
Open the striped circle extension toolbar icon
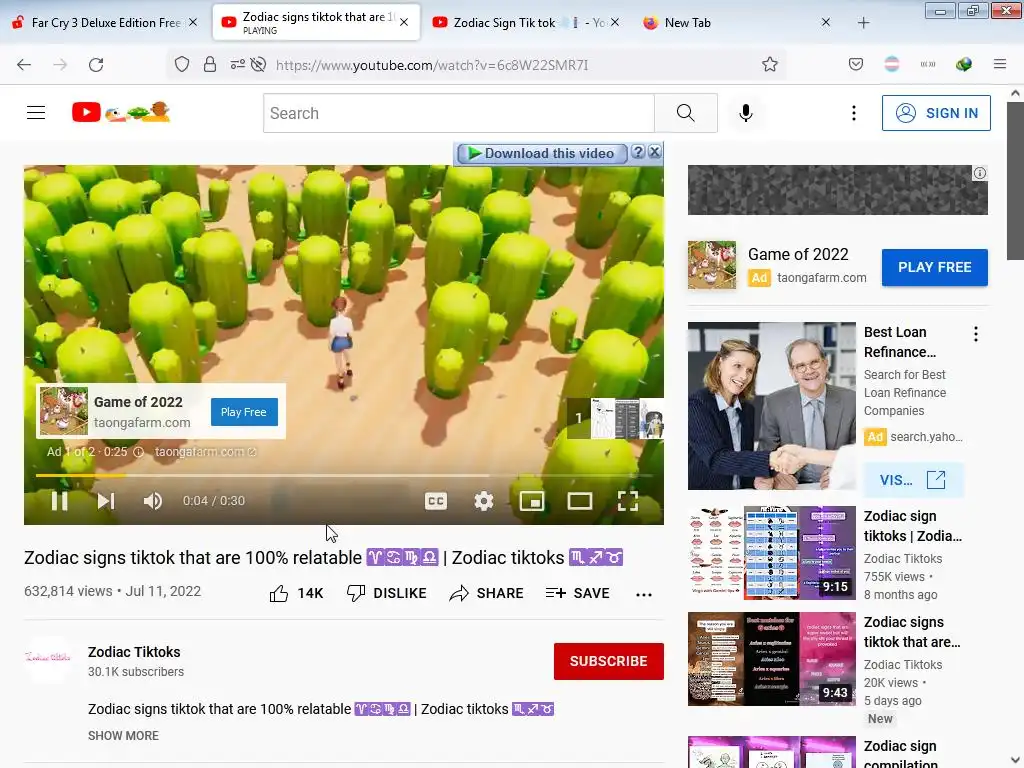click(891, 64)
